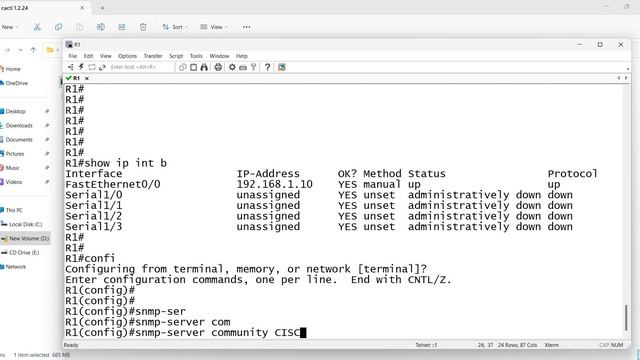
Task: Click the FastEthernet0/0 interface text
Action: point(113,184)
